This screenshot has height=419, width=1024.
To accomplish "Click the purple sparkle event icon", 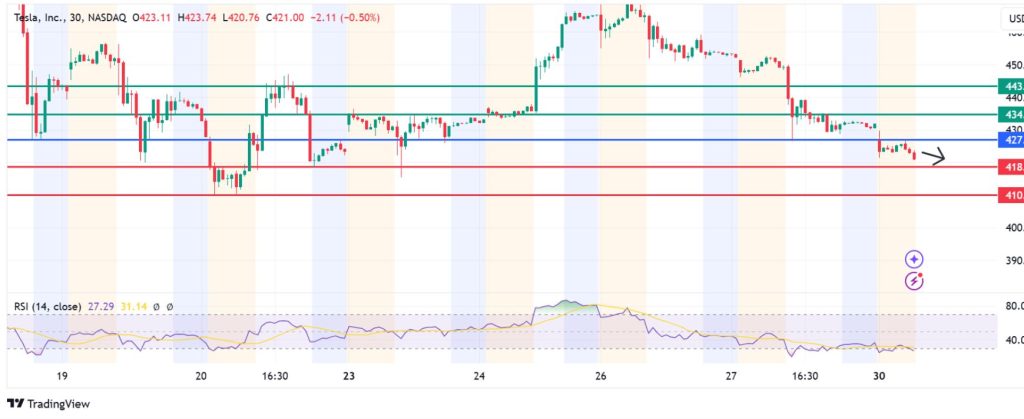I will pyautogui.click(x=914, y=259).
